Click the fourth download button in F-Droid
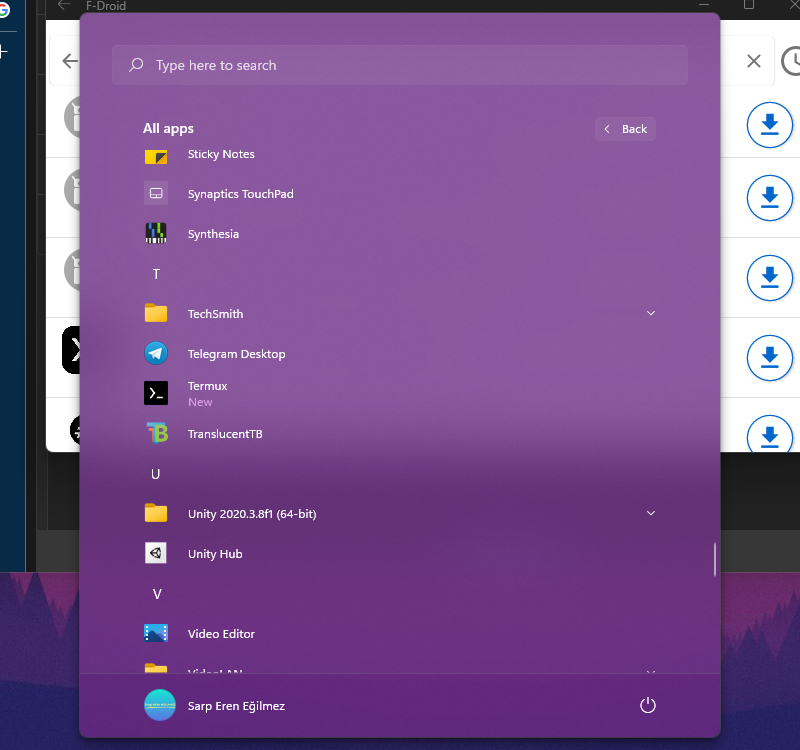 (769, 358)
